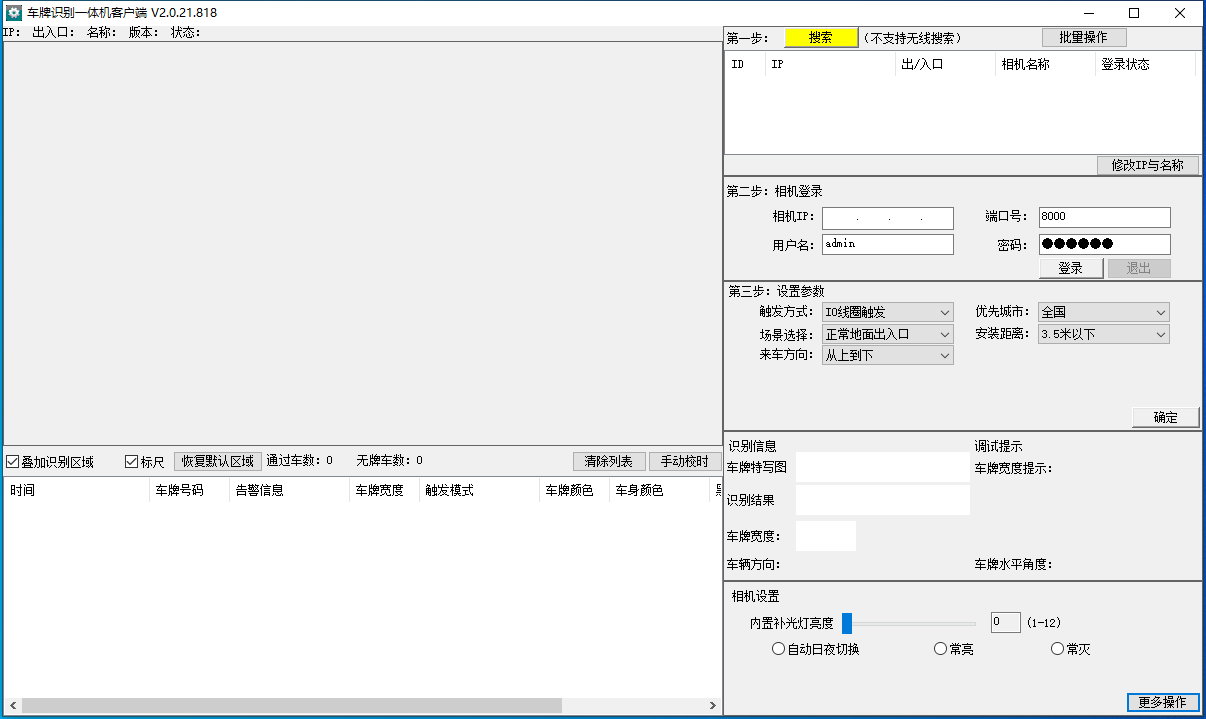The image size is (1206, 719).
Task: Open 触发方式 dropdown (IO线圈触发)
Action: click(887, 313)
